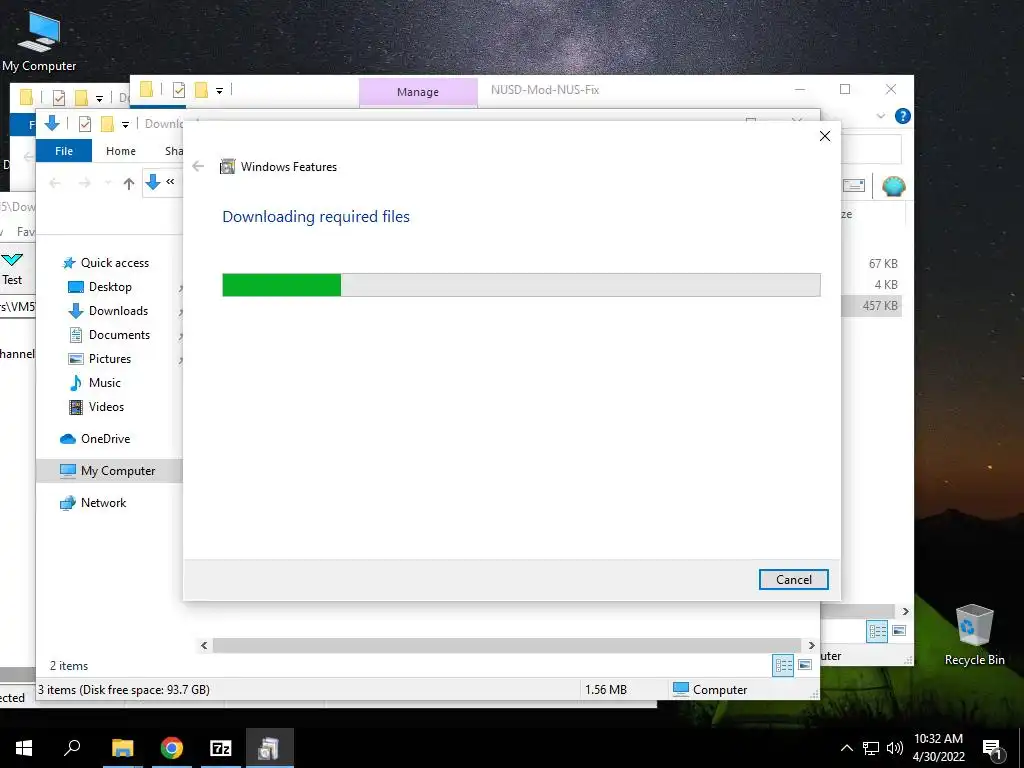Open File Explorer from taskbar
Screen dimensions: 1024x768
click(122, 748)
